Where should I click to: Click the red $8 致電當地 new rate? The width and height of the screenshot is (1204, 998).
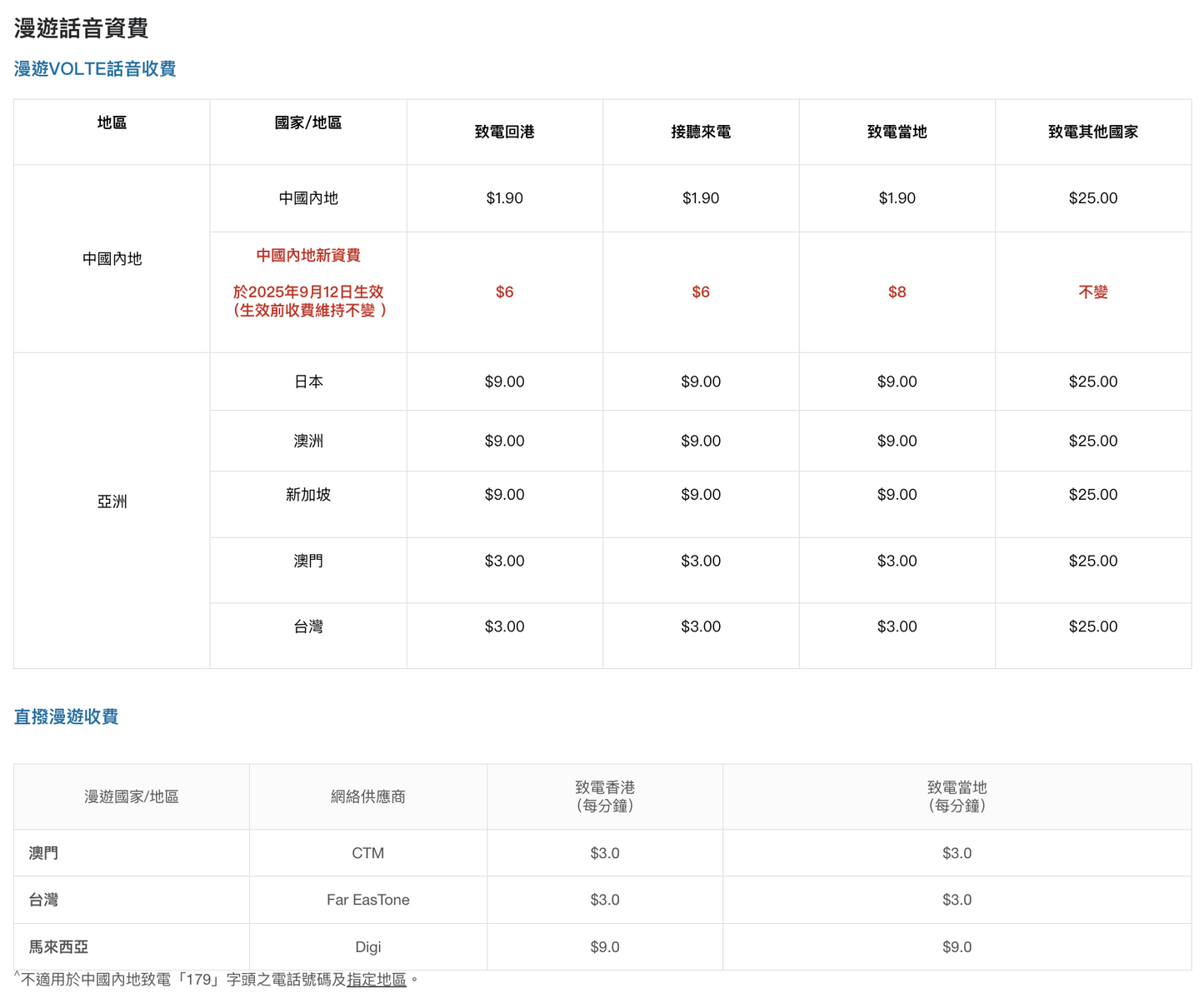click(896, 292)
